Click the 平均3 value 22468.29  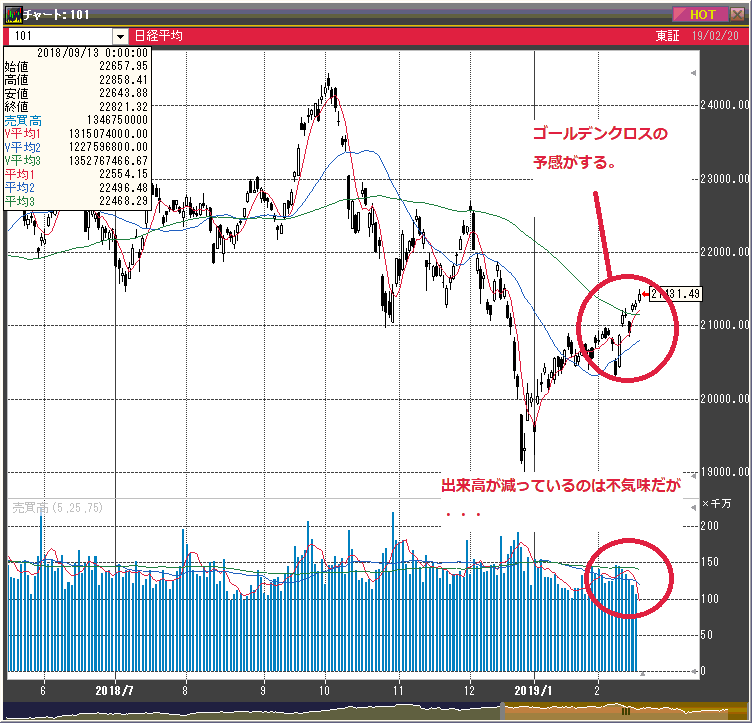point(123,200)
